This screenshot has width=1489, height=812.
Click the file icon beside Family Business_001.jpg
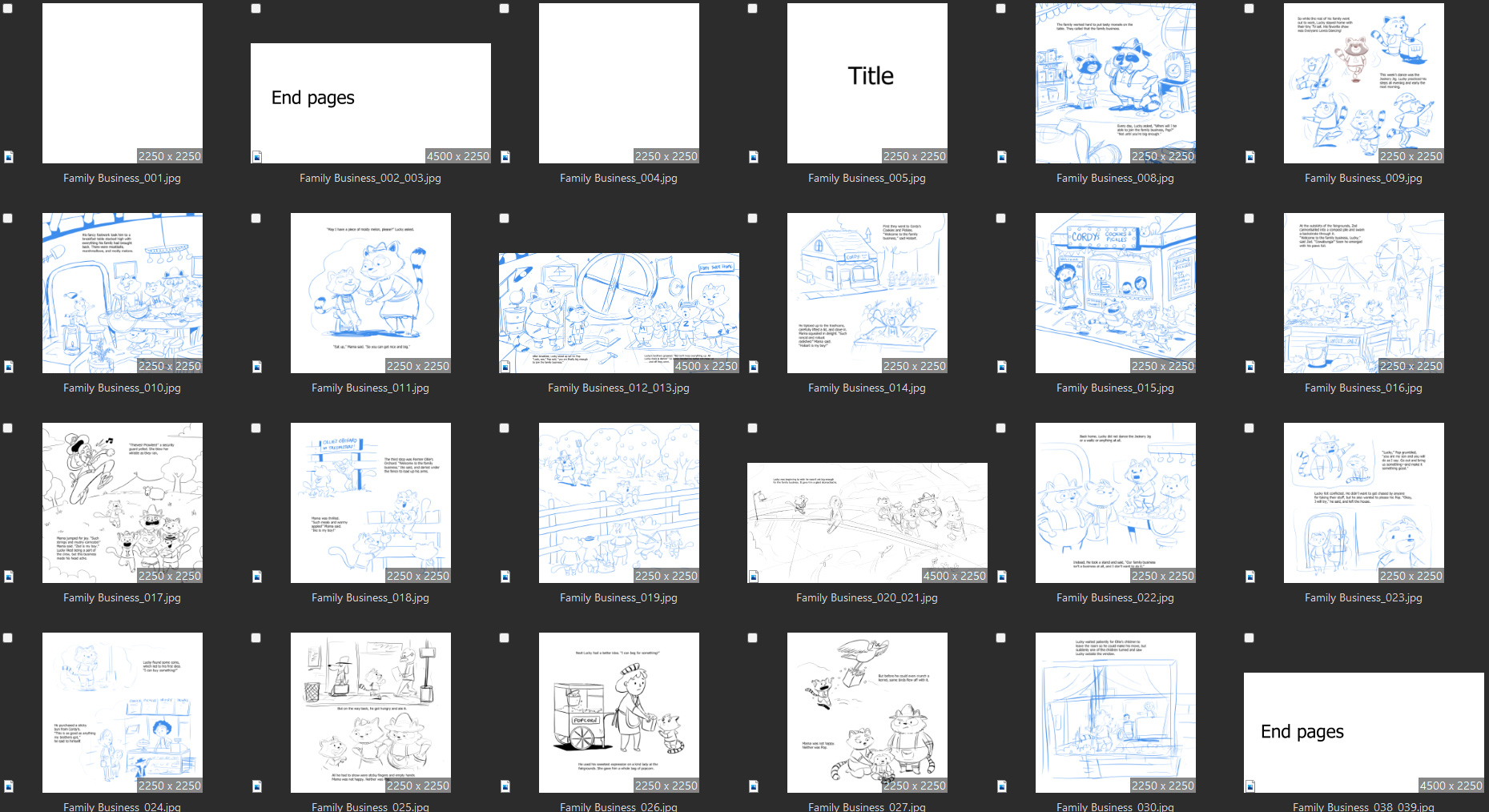tap(9, 157)
